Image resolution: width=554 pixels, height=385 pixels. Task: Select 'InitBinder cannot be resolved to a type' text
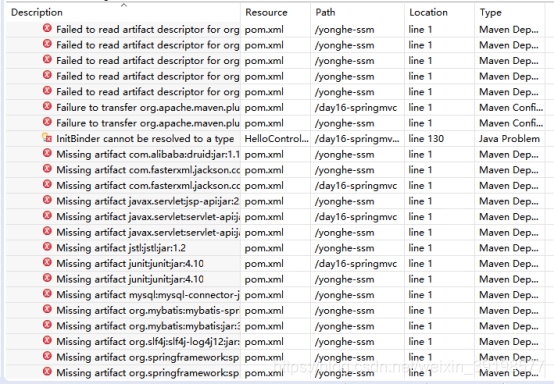pos(145,139)
